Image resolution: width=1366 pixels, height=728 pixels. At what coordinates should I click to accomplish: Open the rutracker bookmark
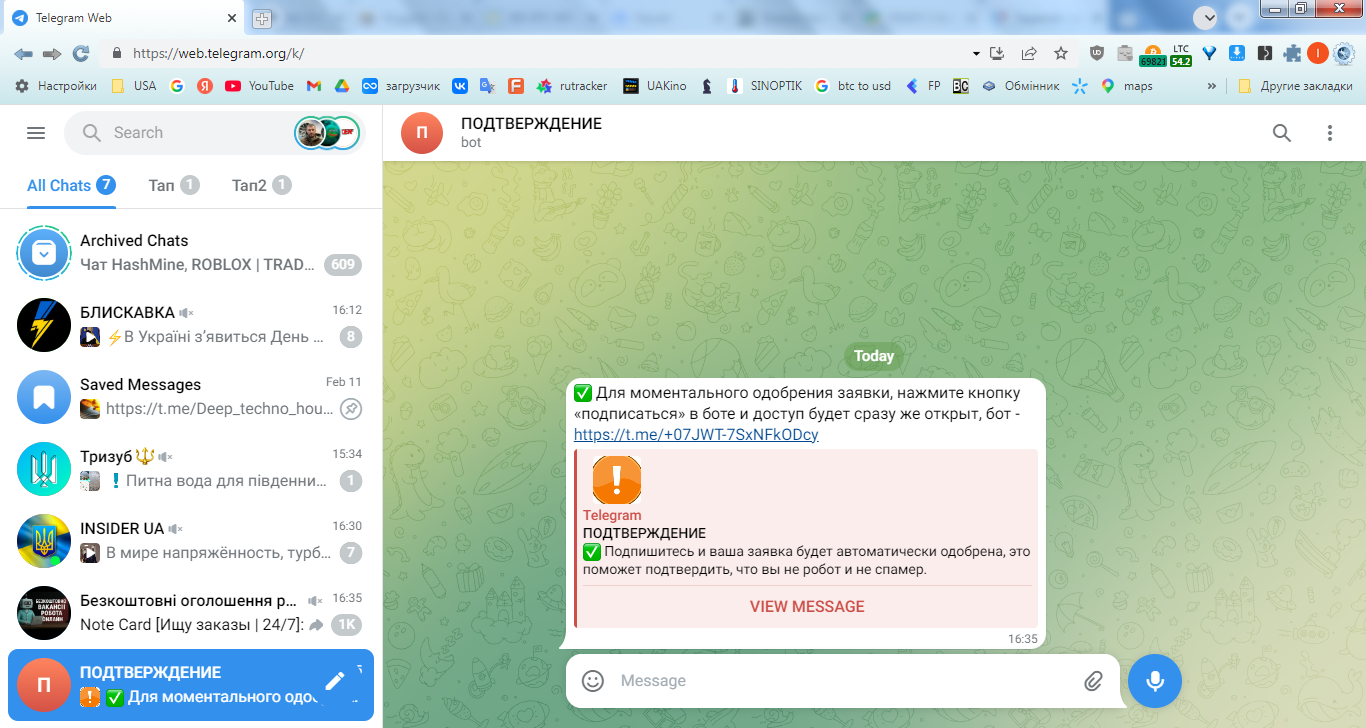pyautogui.click(x=572, y=86)
